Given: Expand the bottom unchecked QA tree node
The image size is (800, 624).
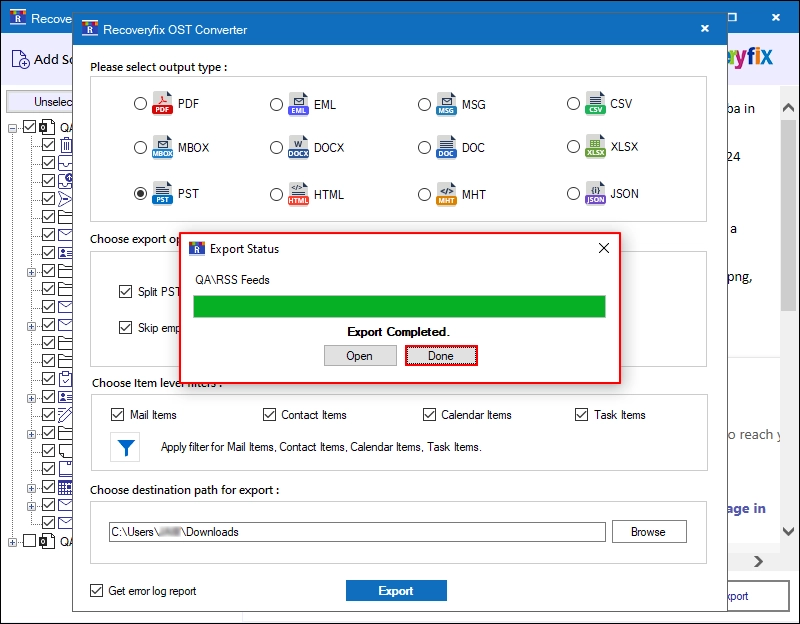Looking at the screenshot, I should click(12, 542).
